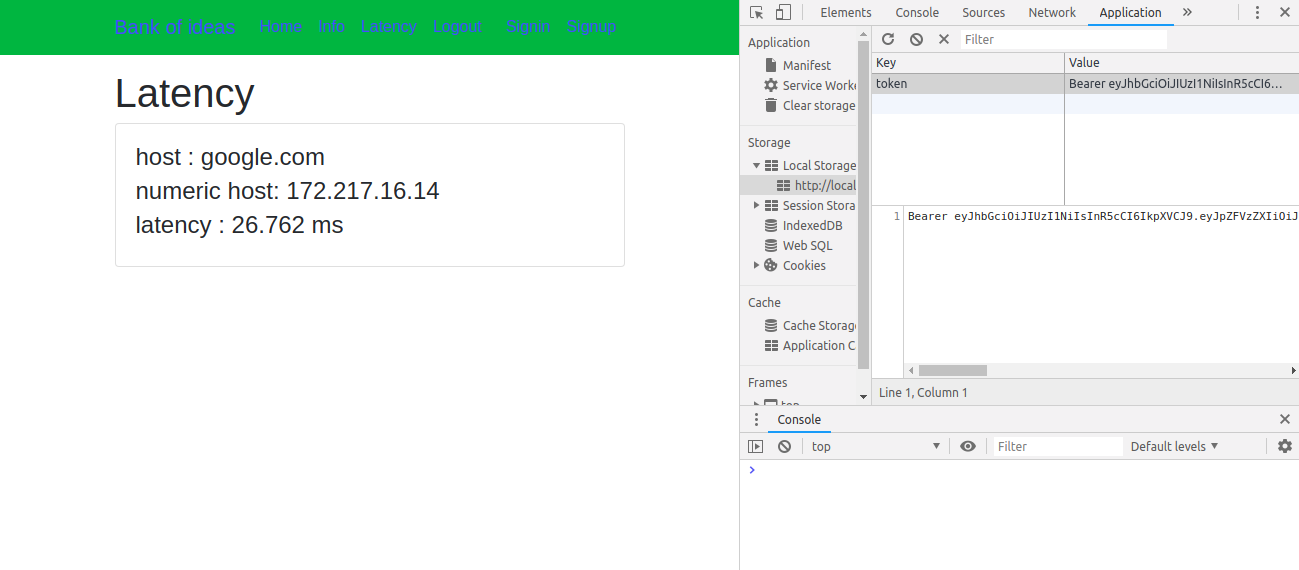
Task: Click the refresh storage icon
Action: point(887,39)
